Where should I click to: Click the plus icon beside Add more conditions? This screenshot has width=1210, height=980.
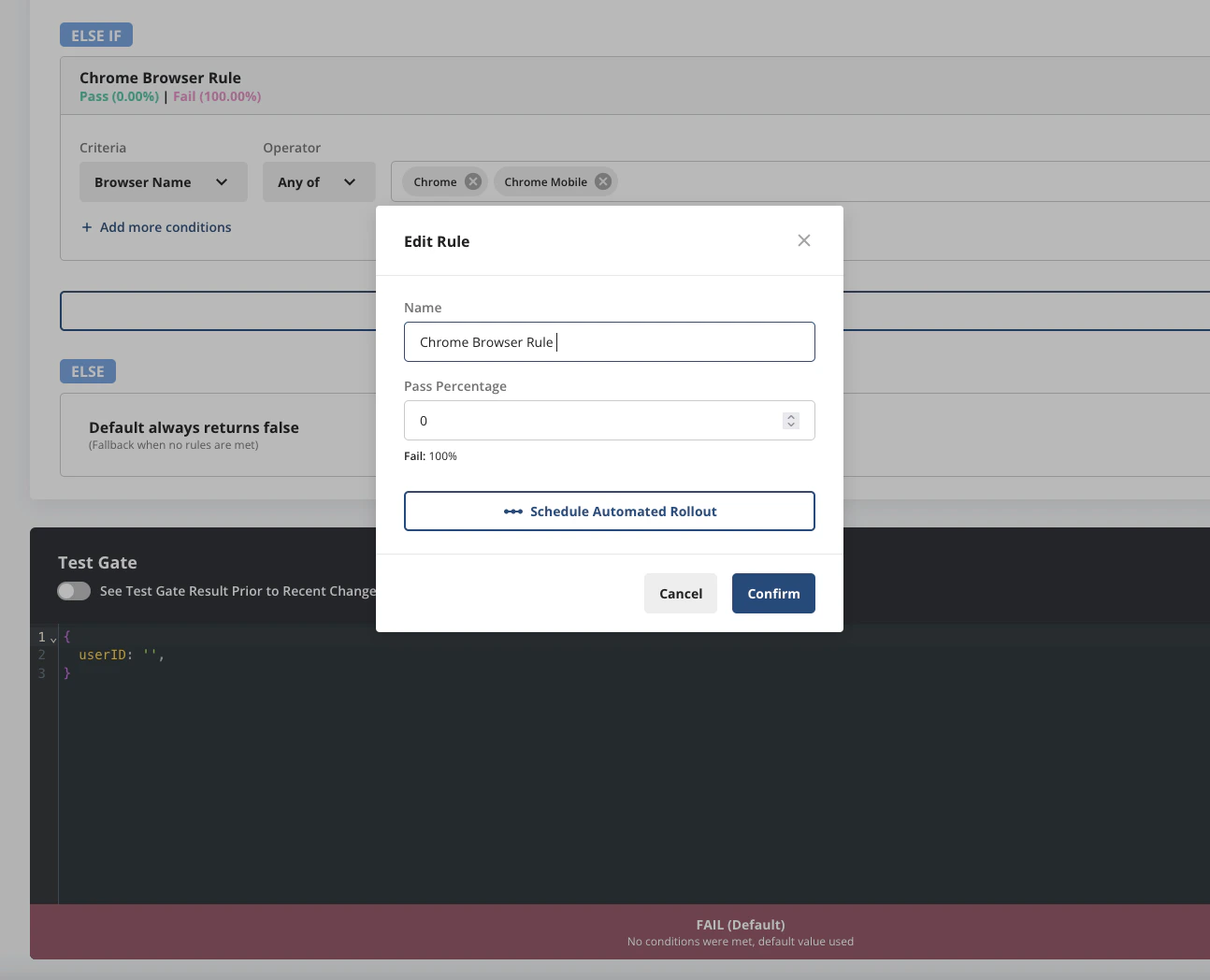87,227
